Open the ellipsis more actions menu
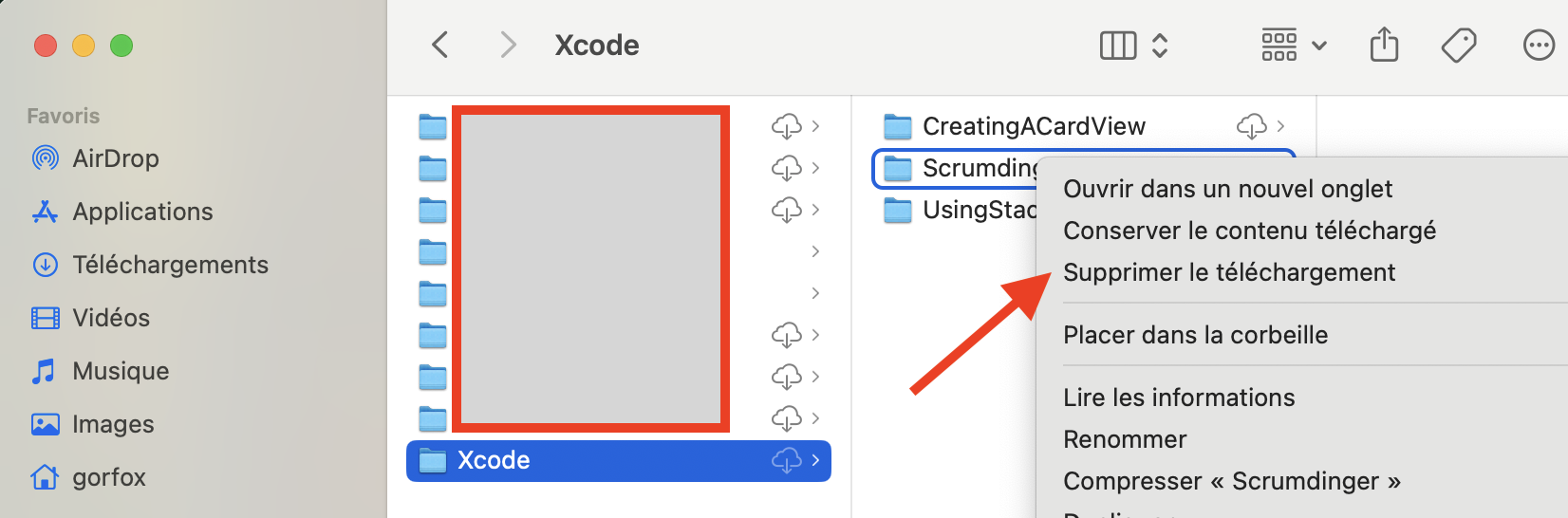The width and height of the screenshot is (1568, 518). point(1539,45)
